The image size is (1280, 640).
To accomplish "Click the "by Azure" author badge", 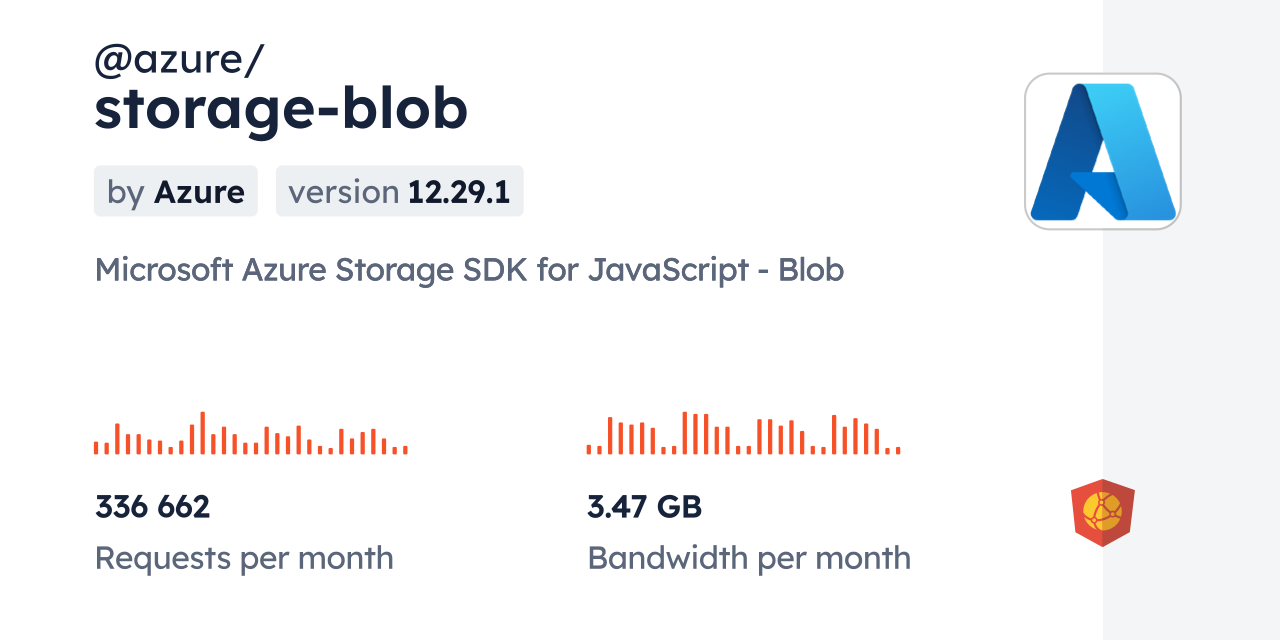I will click(176, 191).
